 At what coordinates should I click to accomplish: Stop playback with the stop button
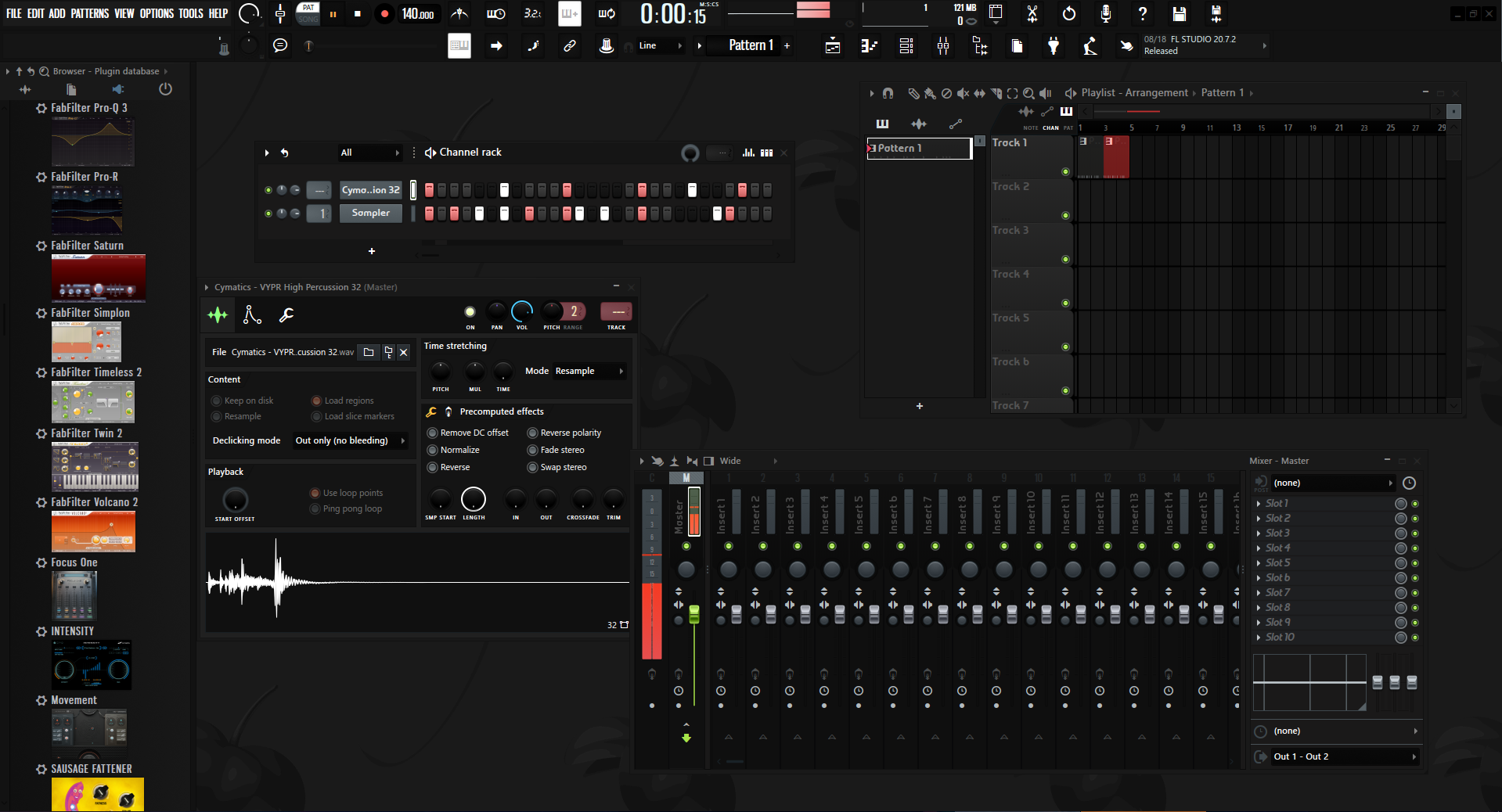pos(358,14)
